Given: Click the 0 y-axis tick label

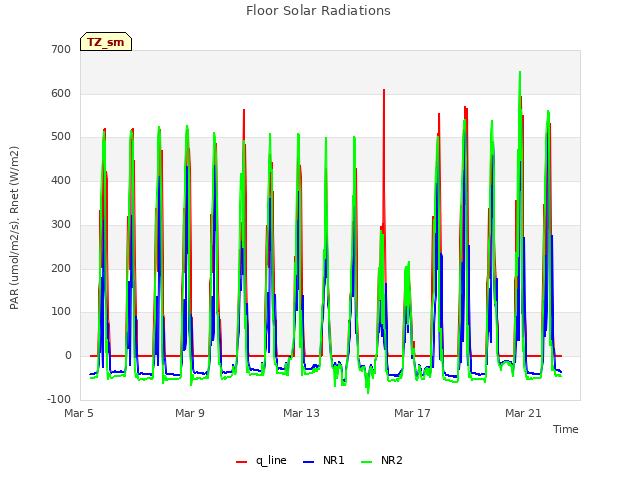Looking at the screenshot, I should point(68,356).
